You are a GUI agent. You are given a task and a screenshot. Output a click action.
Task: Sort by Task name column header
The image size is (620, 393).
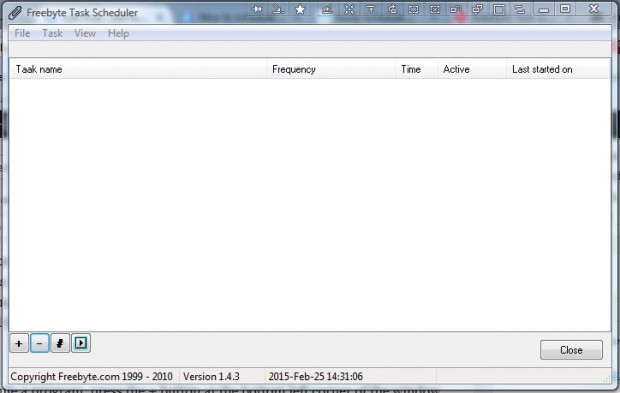pos(138,69)
